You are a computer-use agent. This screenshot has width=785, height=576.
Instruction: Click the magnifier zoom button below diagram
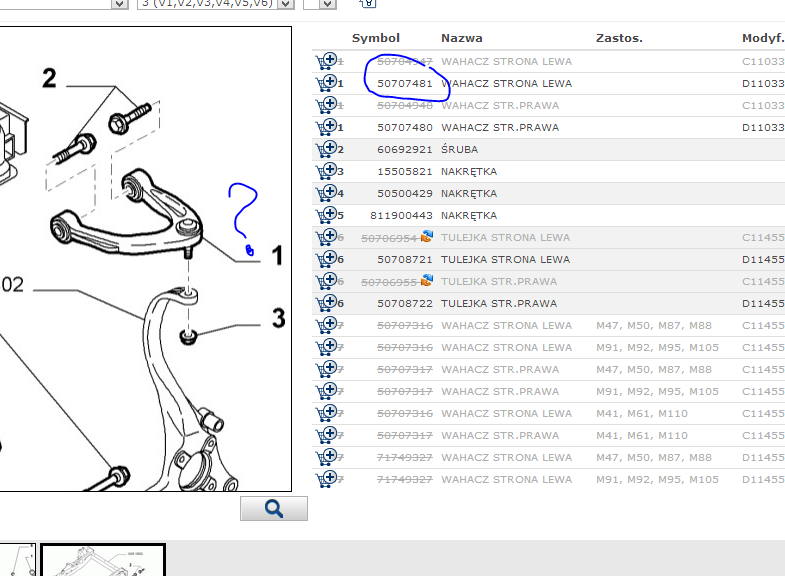click(x=273, y=508)
